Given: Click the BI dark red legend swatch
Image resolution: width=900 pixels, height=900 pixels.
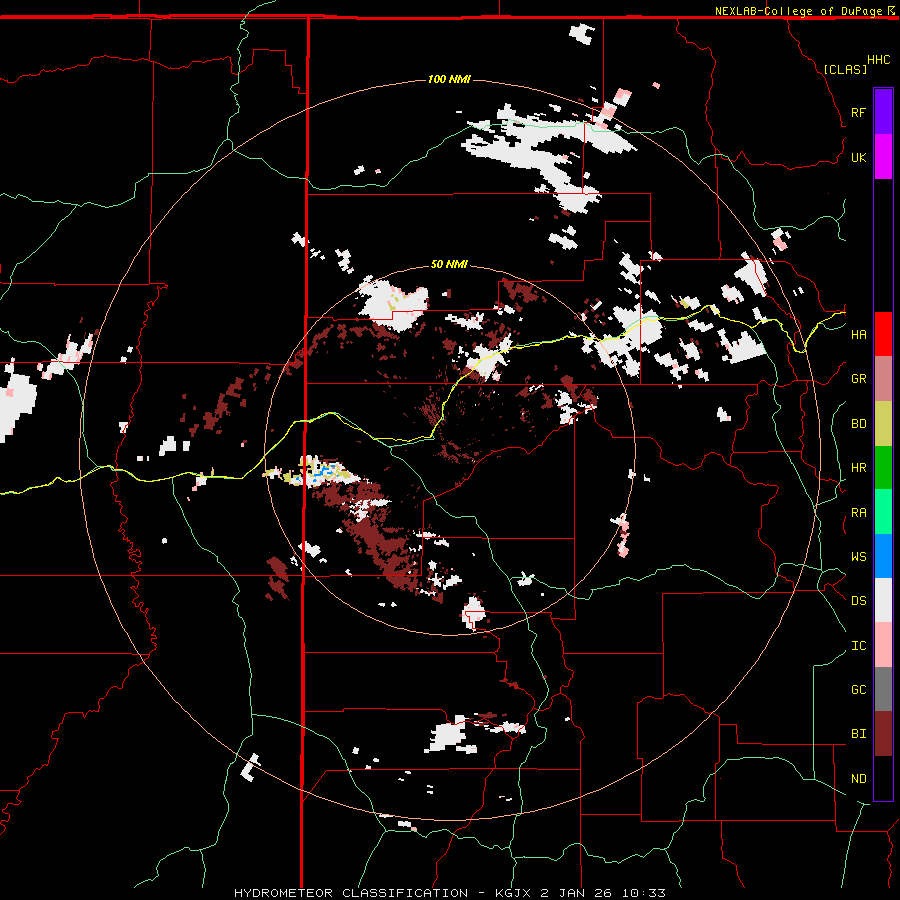Looking at the screenshot, I should (x=883, y=734).
